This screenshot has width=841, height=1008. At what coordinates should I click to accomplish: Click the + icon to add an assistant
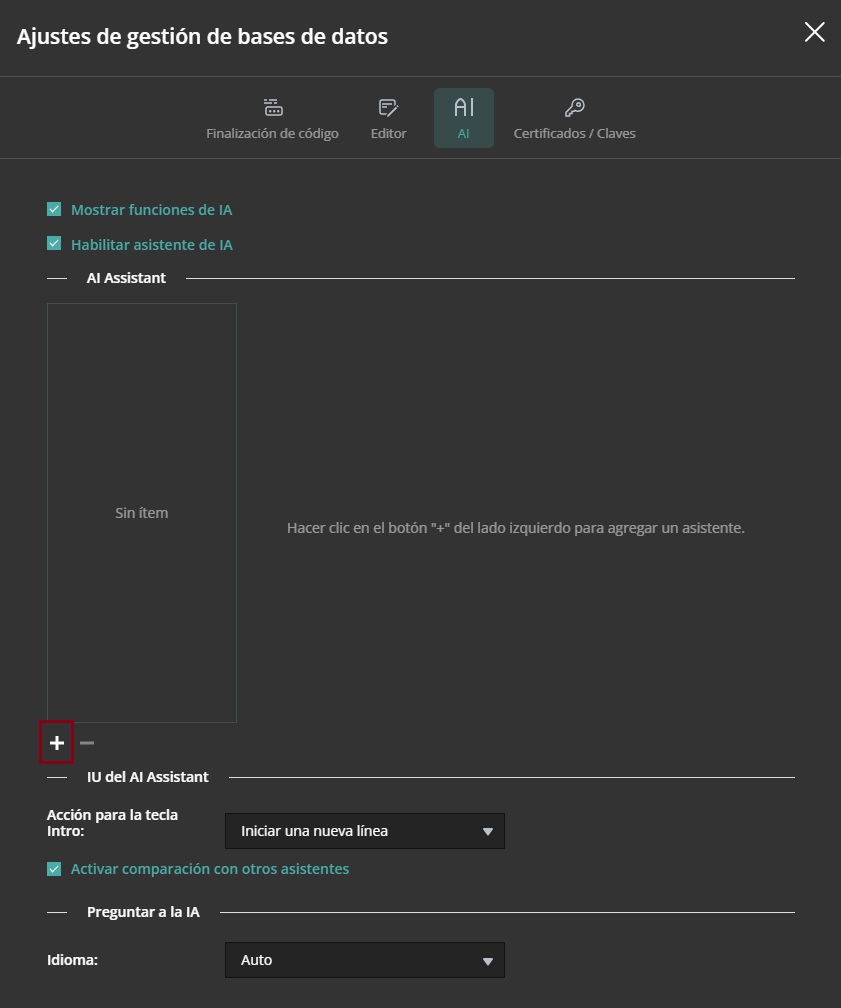(56, 743)
